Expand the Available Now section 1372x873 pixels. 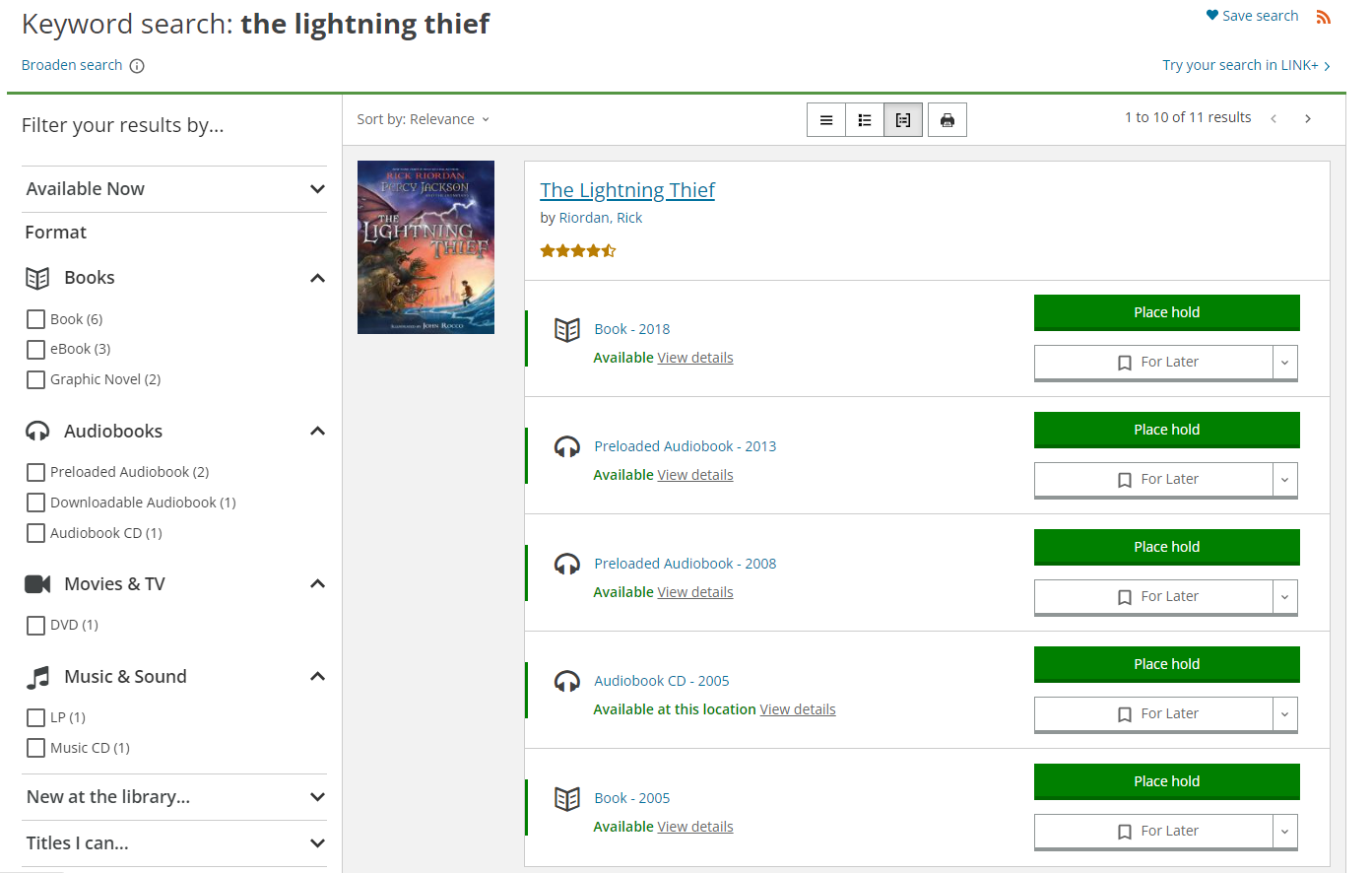pyautogui.click(x=317, y=188)
